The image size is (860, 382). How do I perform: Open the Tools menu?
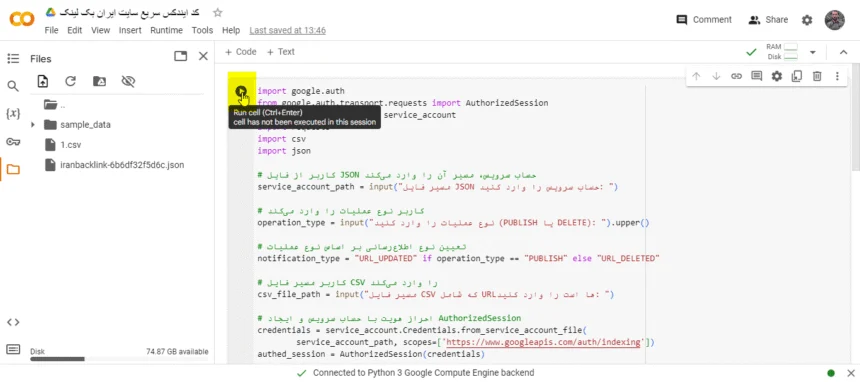(202, 30)
